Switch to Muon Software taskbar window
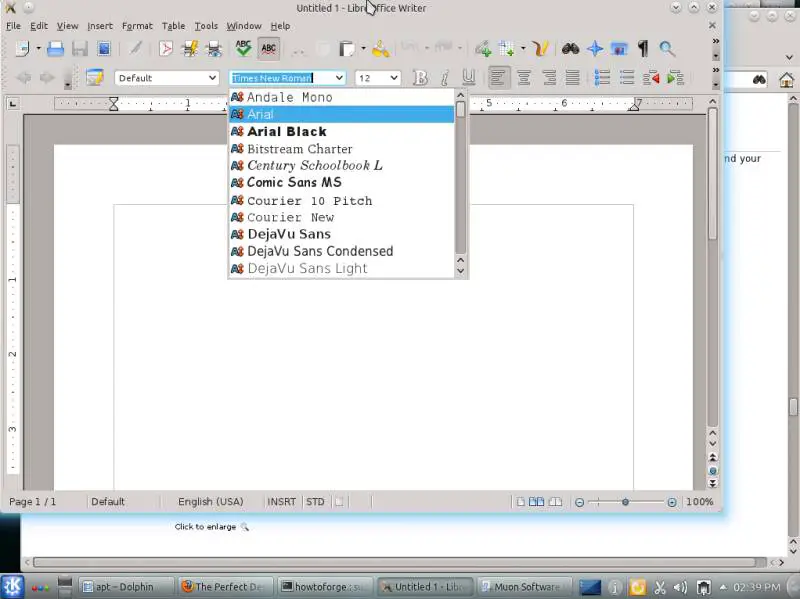Screen dimensions: 800x599 click(x=524, y=587)
